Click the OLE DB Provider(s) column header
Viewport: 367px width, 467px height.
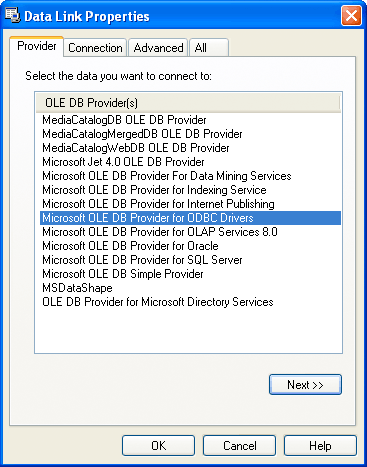click(188, 103)
